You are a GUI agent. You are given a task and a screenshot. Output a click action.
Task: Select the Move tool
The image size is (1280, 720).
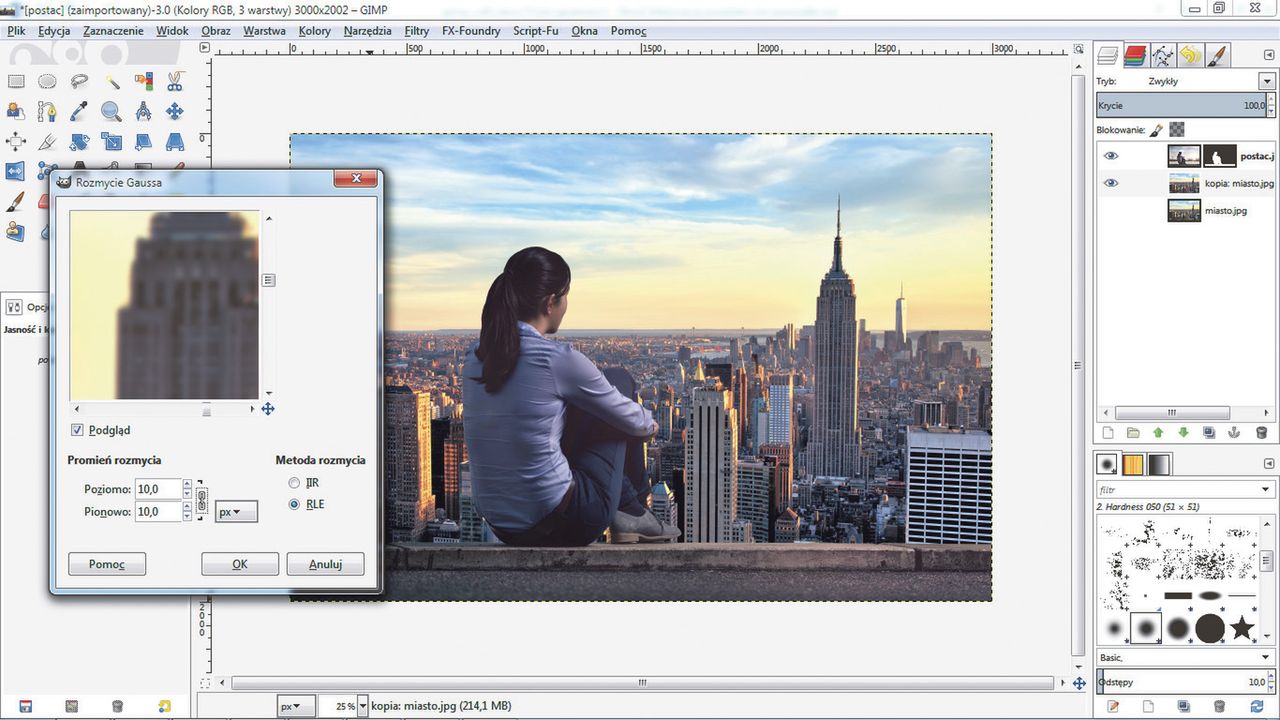click(x=175, y=111)
